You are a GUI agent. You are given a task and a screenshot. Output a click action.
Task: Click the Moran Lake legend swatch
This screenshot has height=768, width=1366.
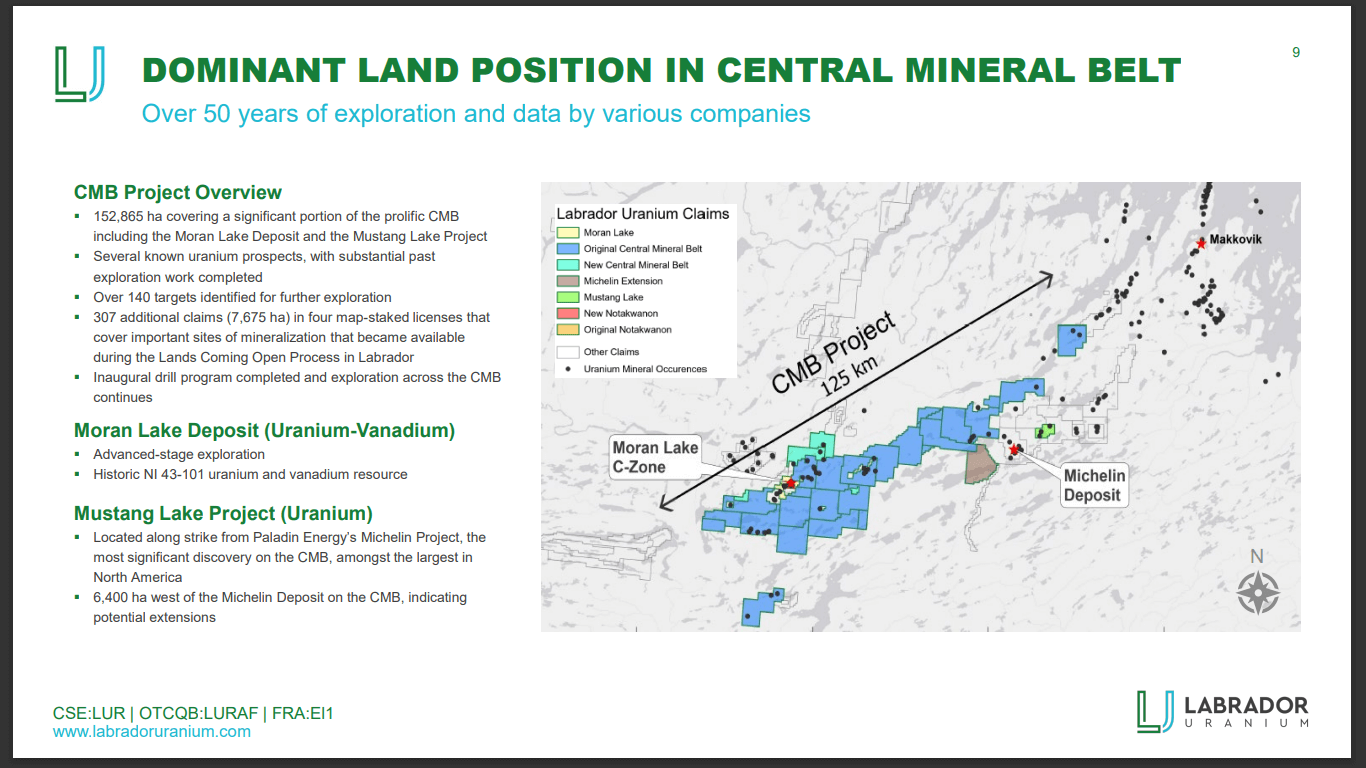(567, 233)
